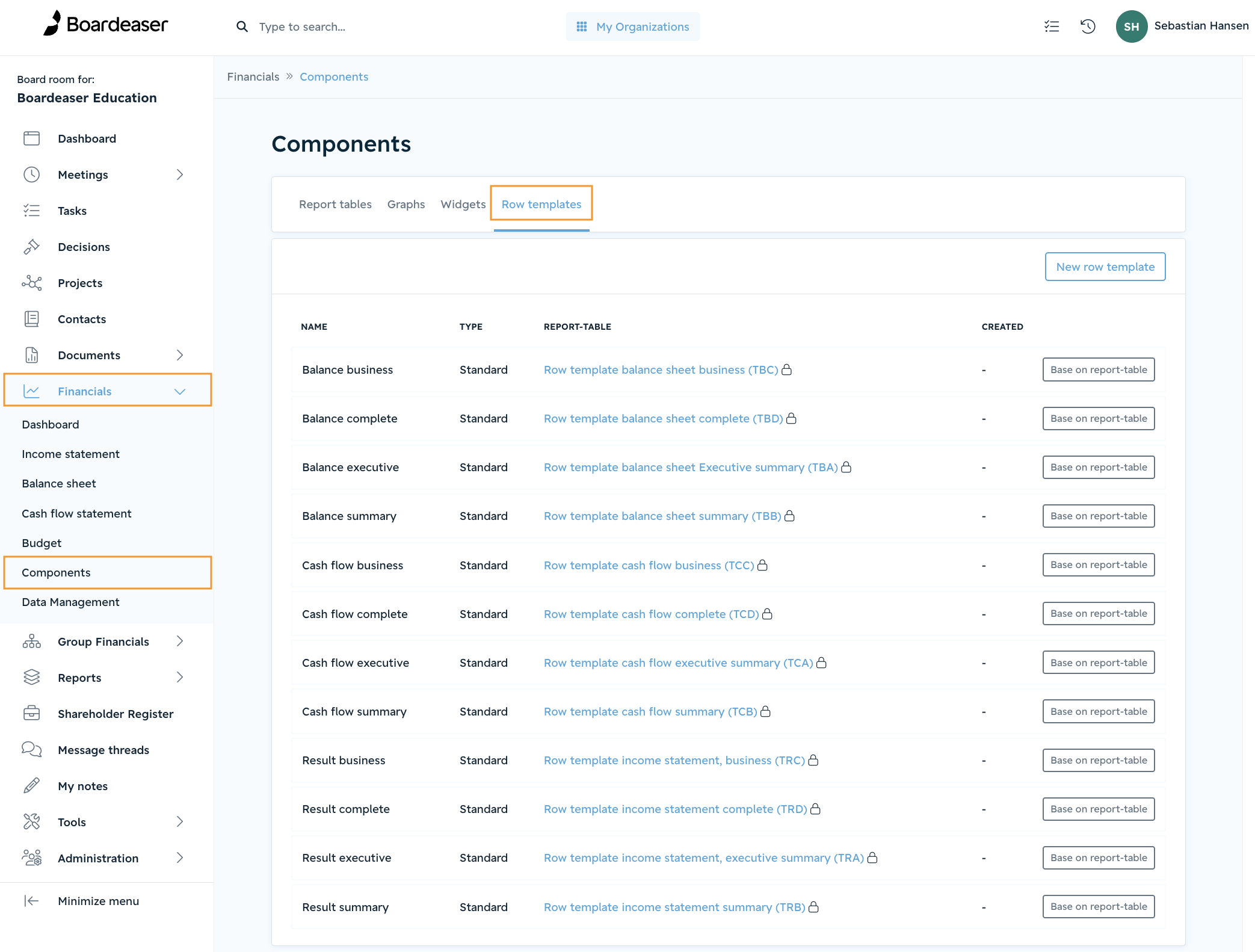Switch to the Graphs tab
The width and height of the screenshot is (1255, 952).
pos(406,205)
